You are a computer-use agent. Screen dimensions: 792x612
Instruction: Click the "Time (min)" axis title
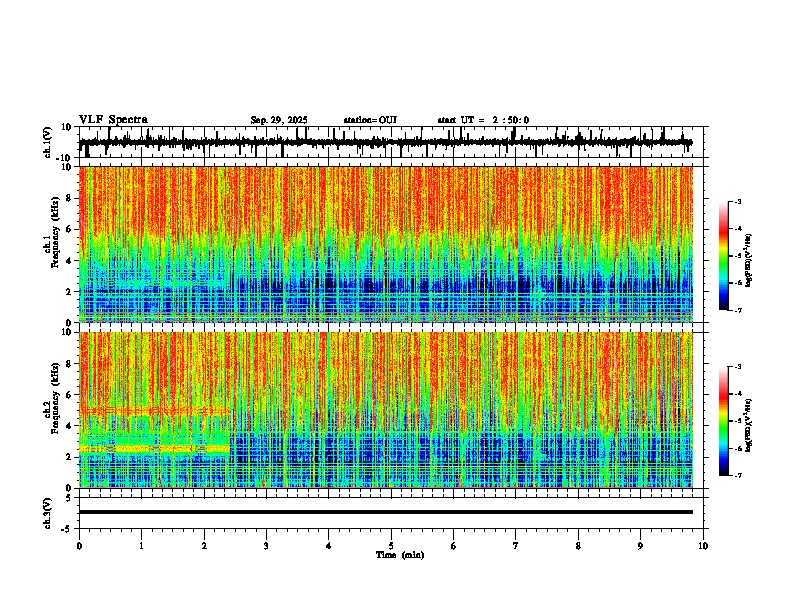click(x=400, y=555)
